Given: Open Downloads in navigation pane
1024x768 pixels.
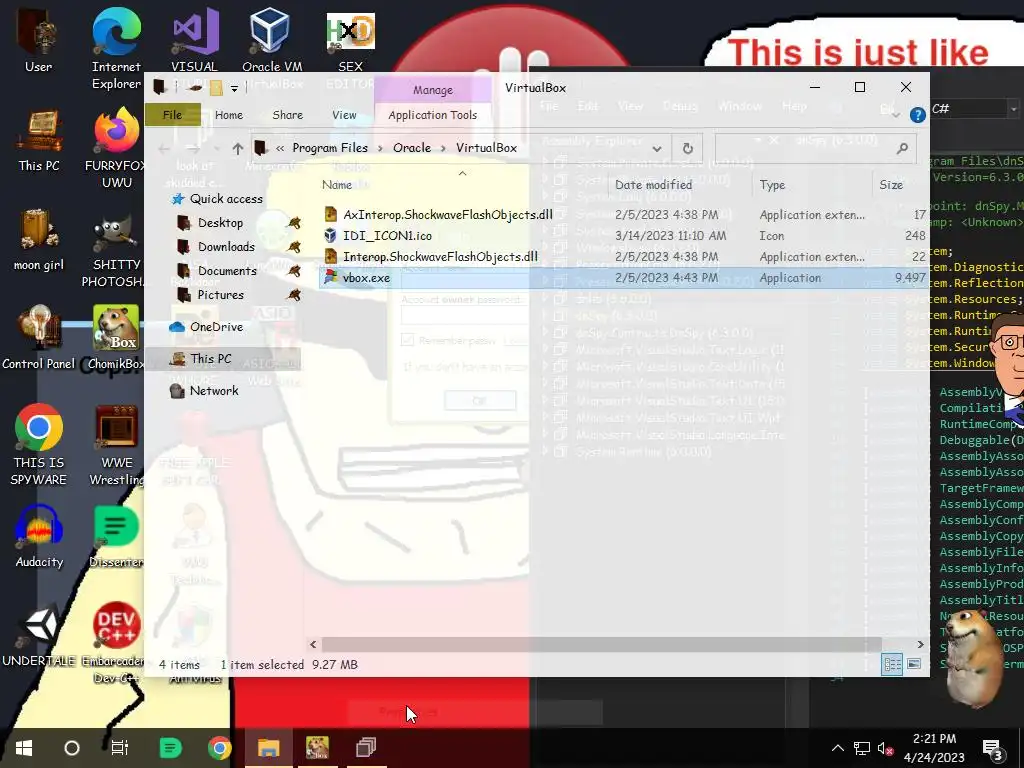Looking at the screenshot, I should (226, 247).
